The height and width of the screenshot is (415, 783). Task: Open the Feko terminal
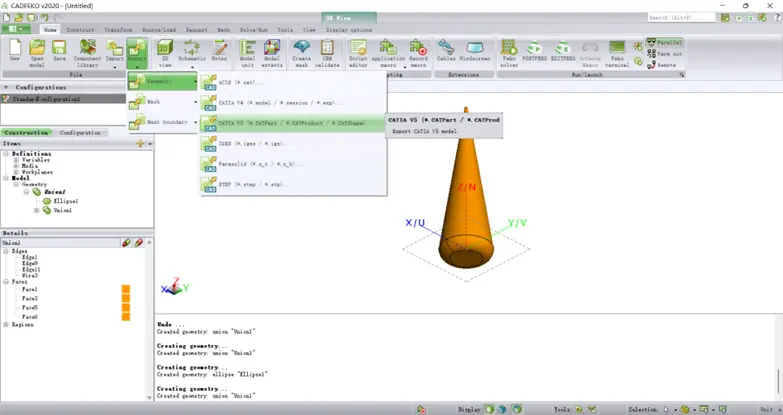coord(617,52)
